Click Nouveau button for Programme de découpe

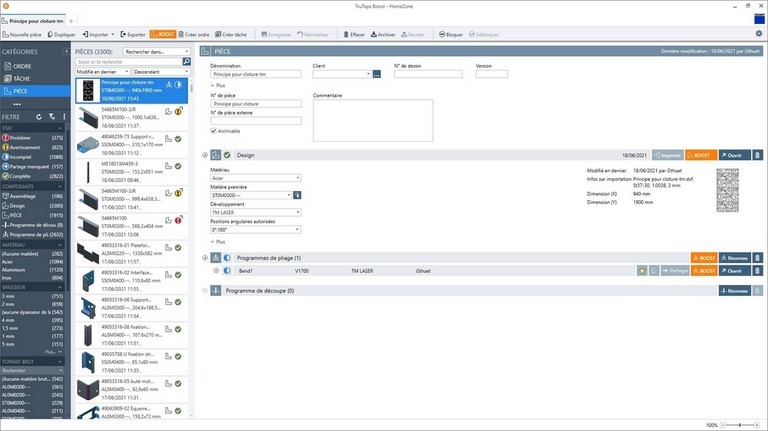coord(735,290)
